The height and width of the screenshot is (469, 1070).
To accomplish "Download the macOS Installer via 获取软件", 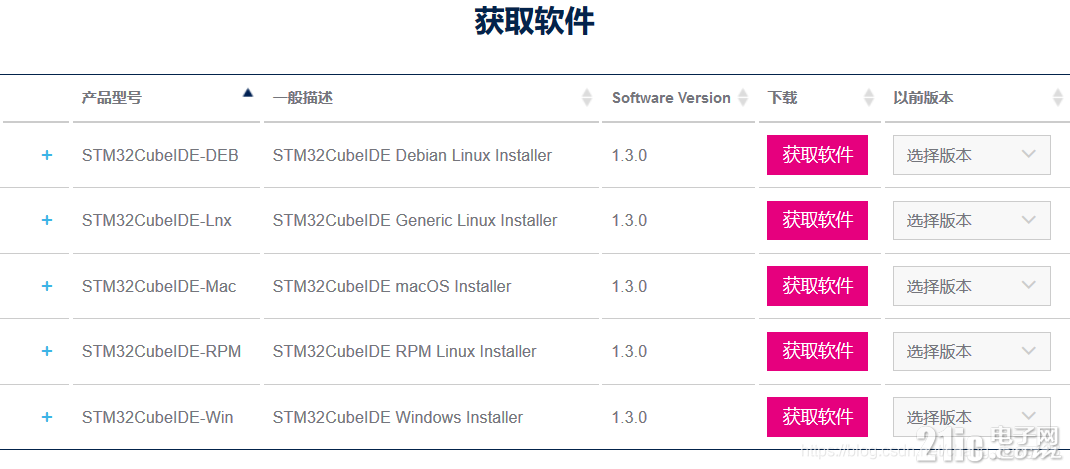I will pyautogui.click(x=817, y=285).
